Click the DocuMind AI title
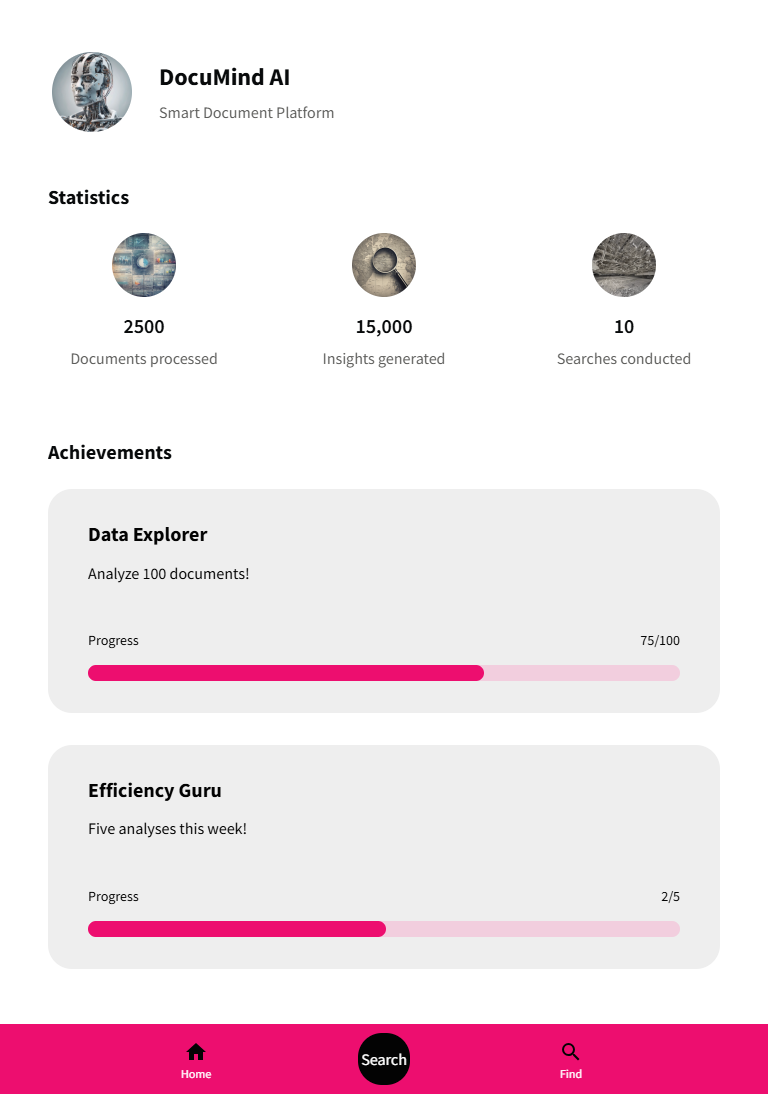This screenshot has width=768, height=1094. coord(225,77)
